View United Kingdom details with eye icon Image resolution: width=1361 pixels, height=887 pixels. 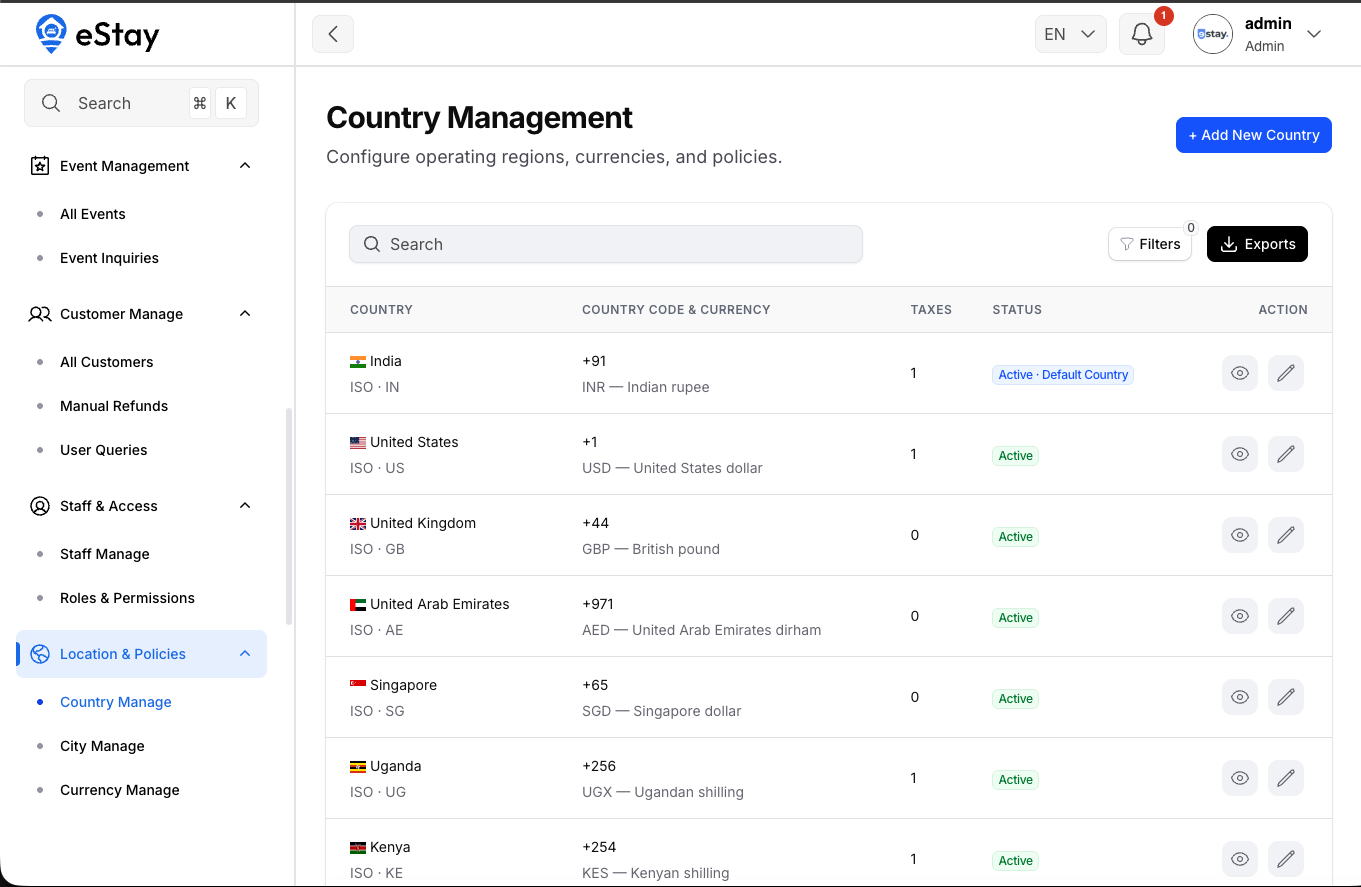click(1240, 535)
